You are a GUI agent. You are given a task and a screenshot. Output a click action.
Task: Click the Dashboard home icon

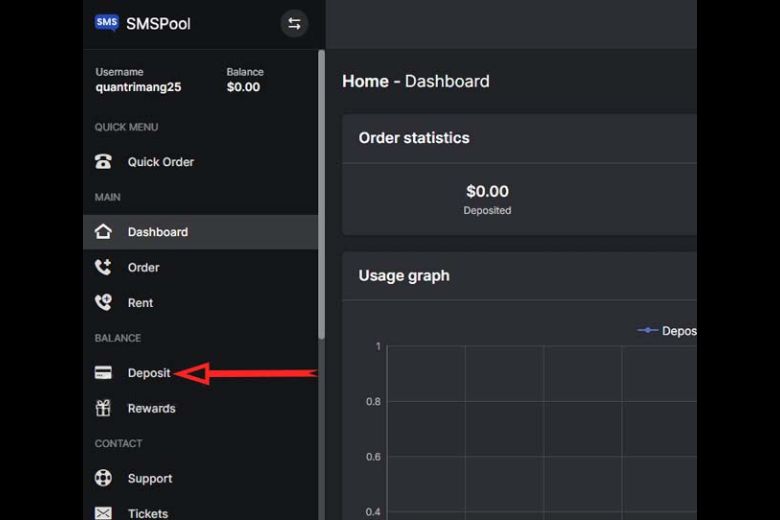(x=103, y=232)
